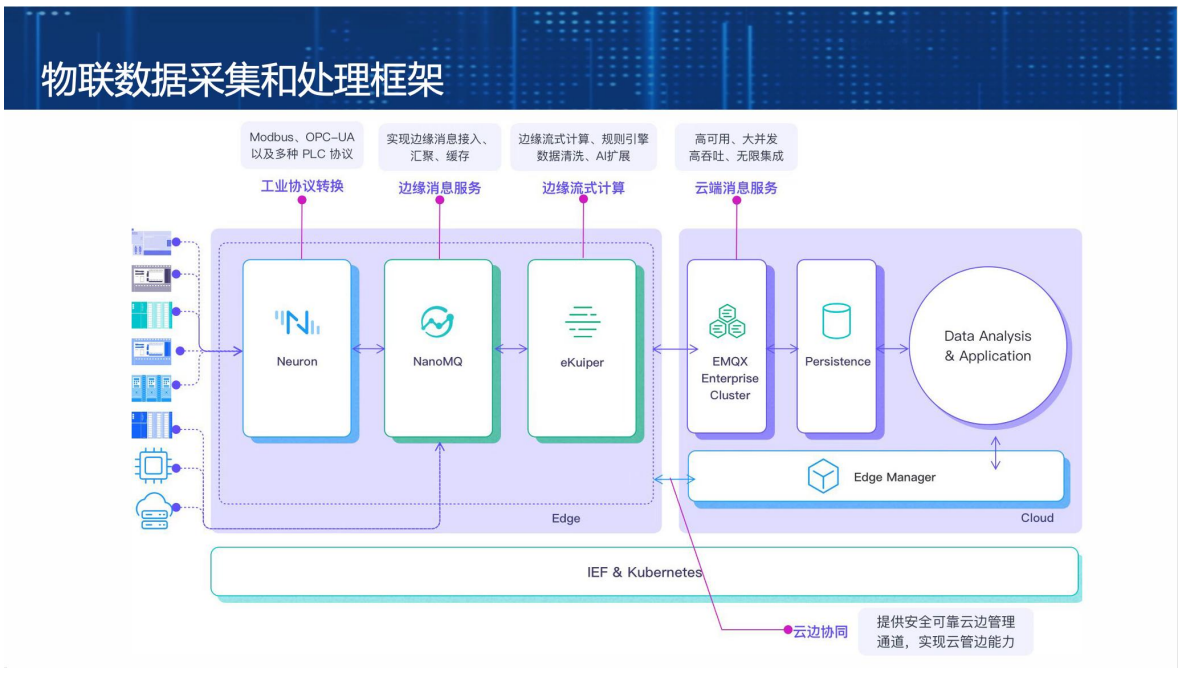Click the Data Analysis & Application circle

988,345
